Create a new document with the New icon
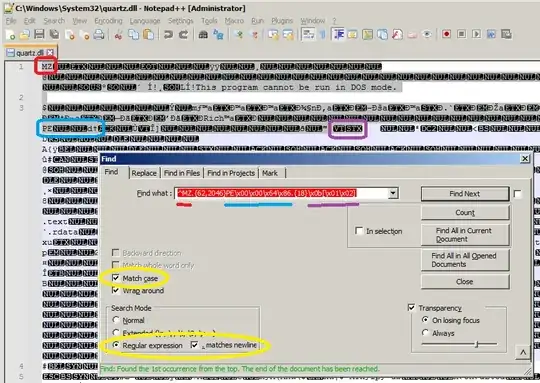540x383 pixels. coord(10,34)
